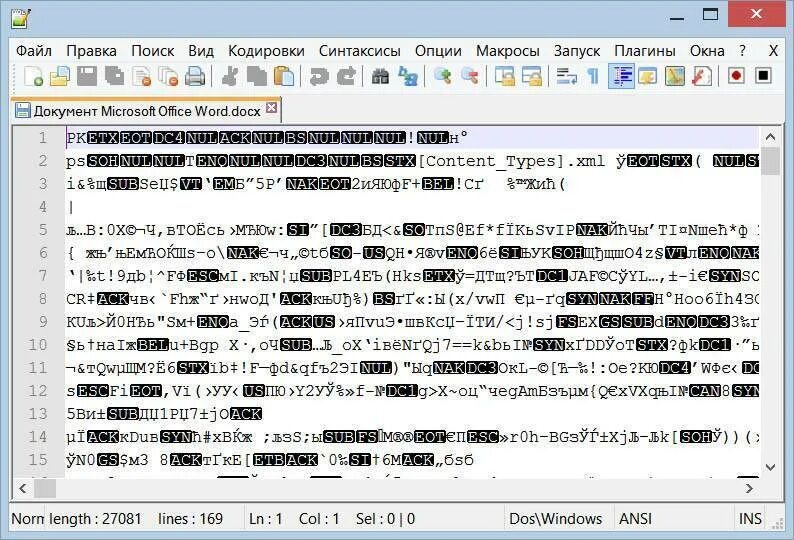Click the vertical scrollbar down arrow
Image resolution: width=794 pixels, height=540 pixels.
click(x=770, y=467)
